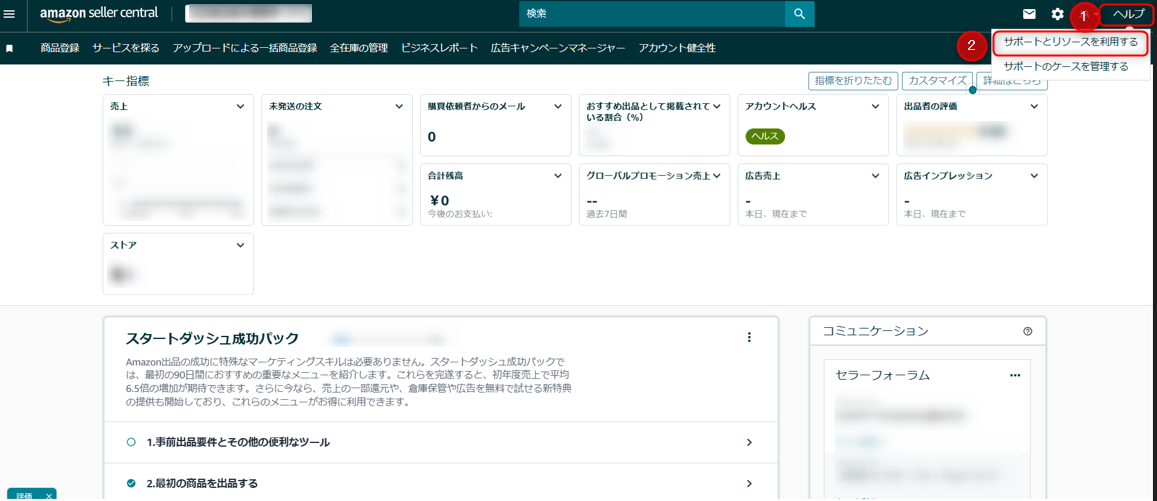Click inside the 検索 search field
The width and height of the screenshot is (1157, 501).
(x=652, y=14)
